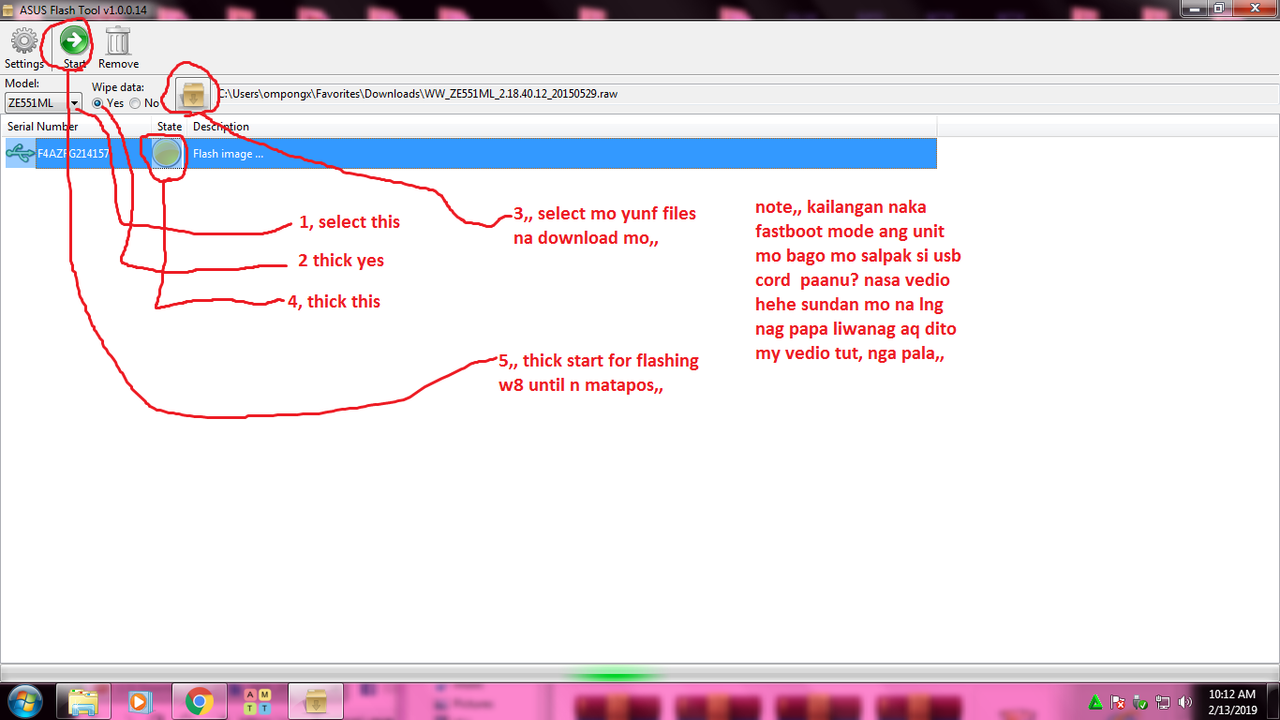Open Windows Explorer from the taskbar
The width and height of the screenshot is (1280, 720).
pos(83,702)
